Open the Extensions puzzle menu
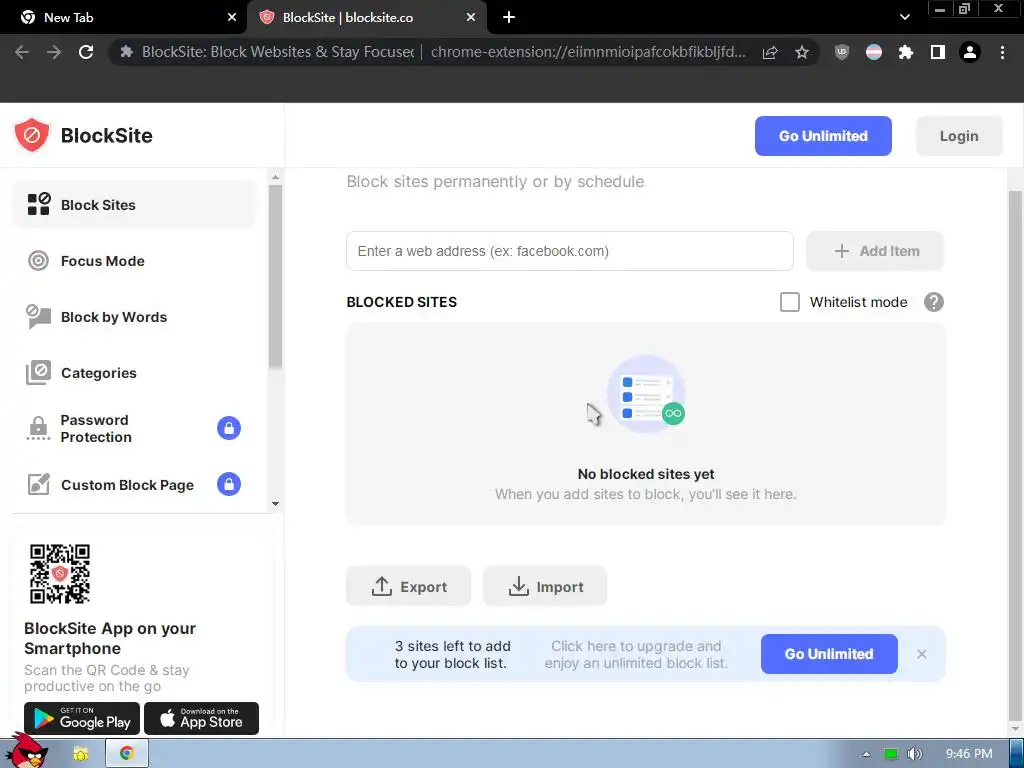The height and width of the screenshot is (768, 1024). (x=906, y=52)
